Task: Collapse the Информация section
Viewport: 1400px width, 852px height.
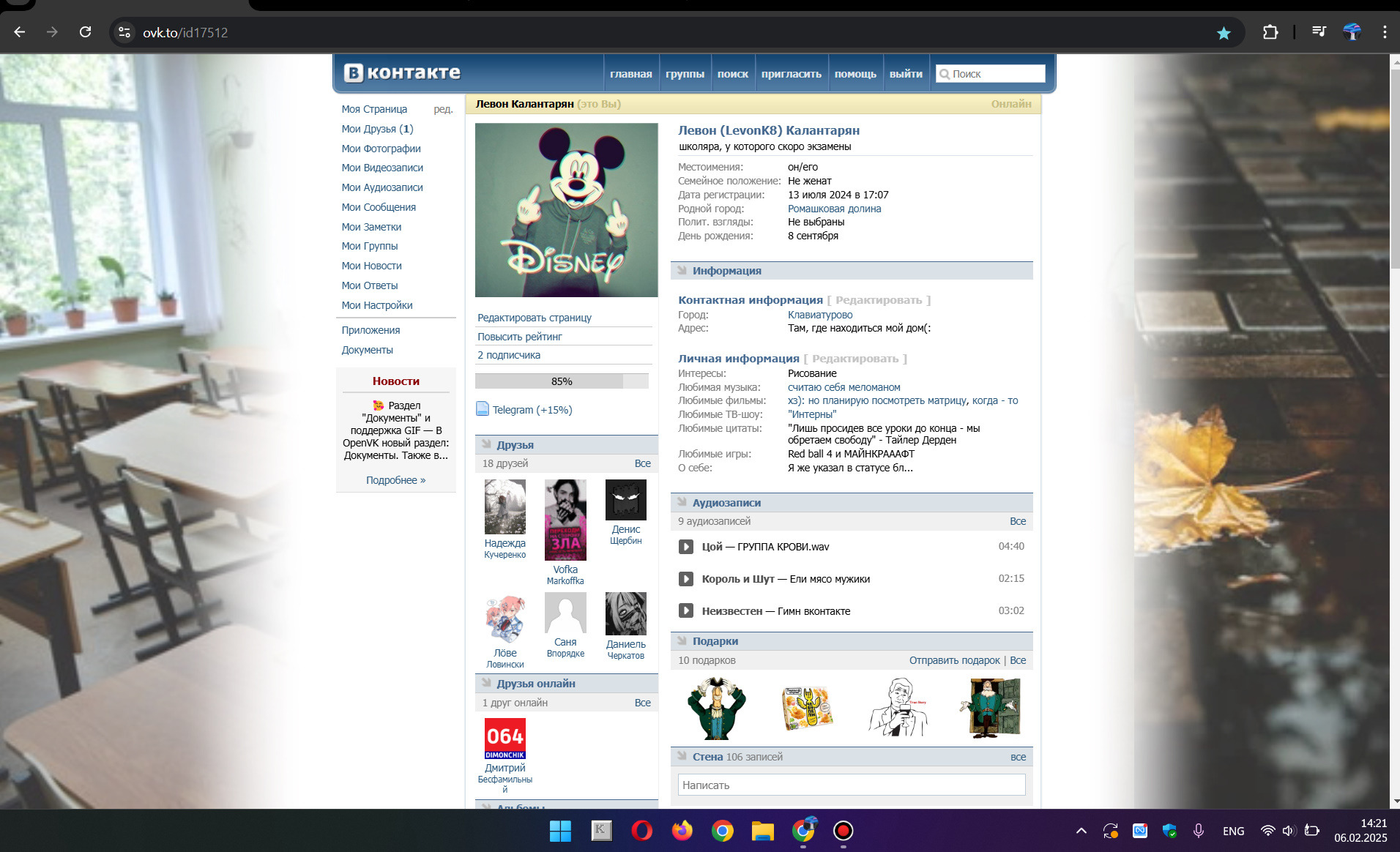Action: tap(682, 271)
